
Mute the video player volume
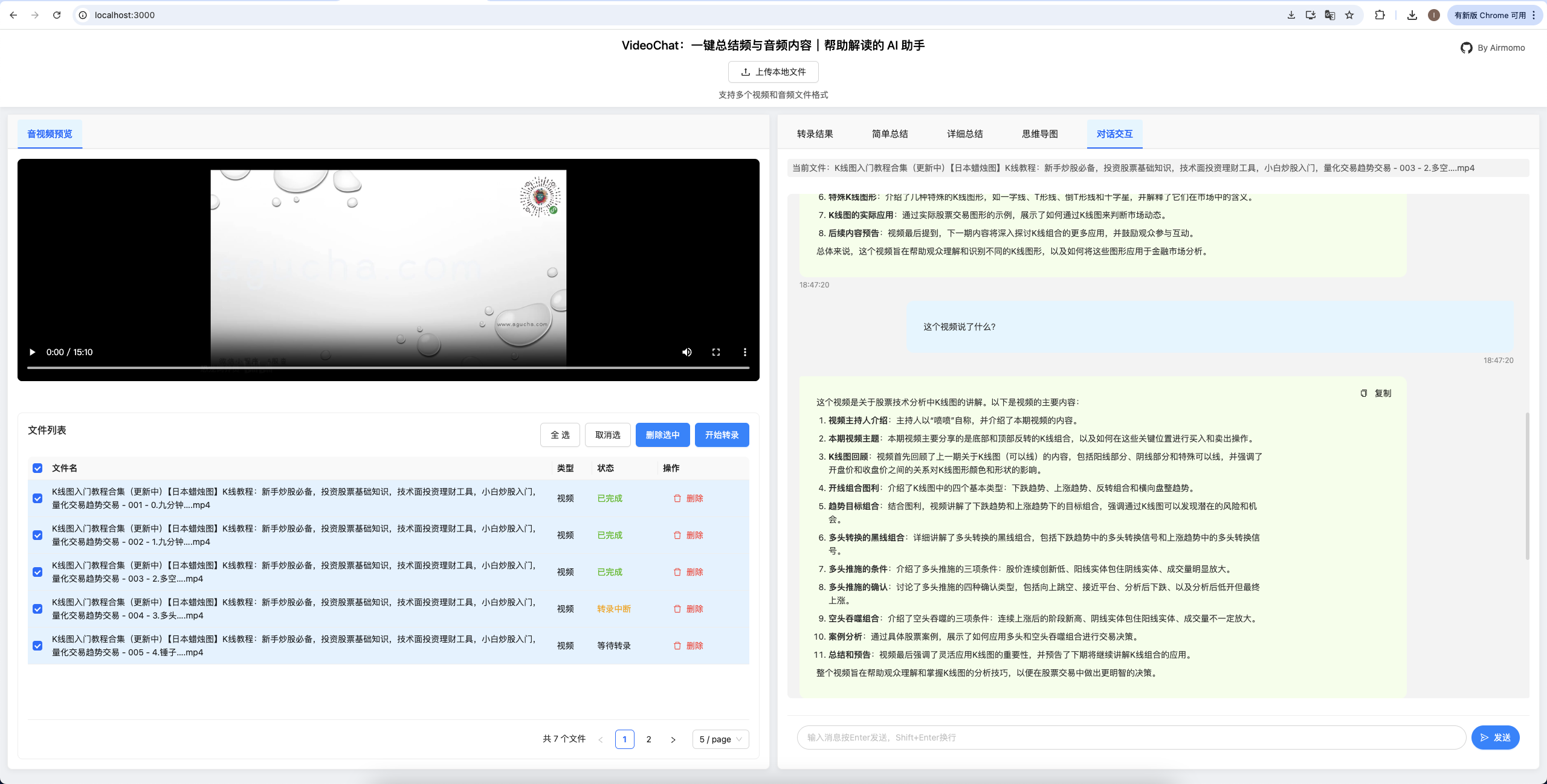[687, 352]
